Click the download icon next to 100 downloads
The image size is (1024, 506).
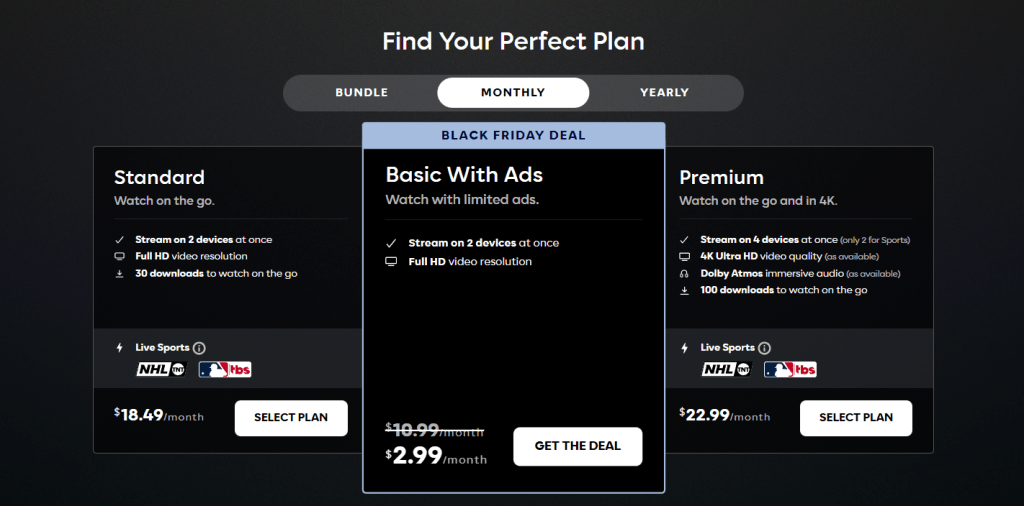tap(684, 290)
